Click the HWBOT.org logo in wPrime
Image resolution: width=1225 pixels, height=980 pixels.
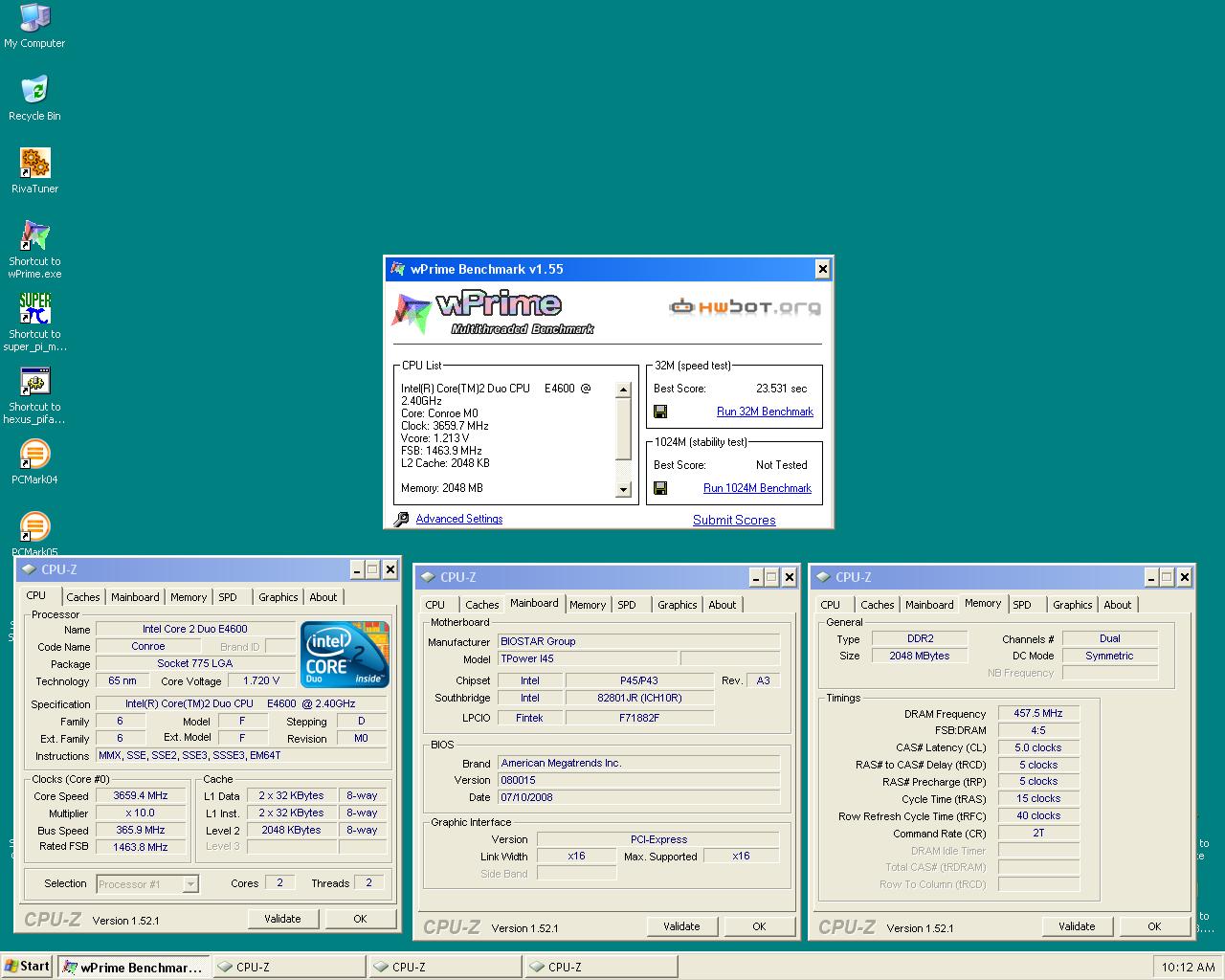pos(745,307)
